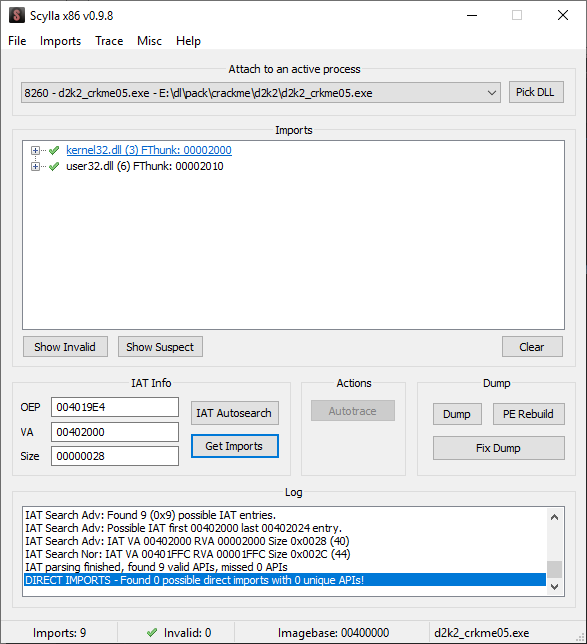
Task: Open the Trace menu
Action: coord(109,41)
